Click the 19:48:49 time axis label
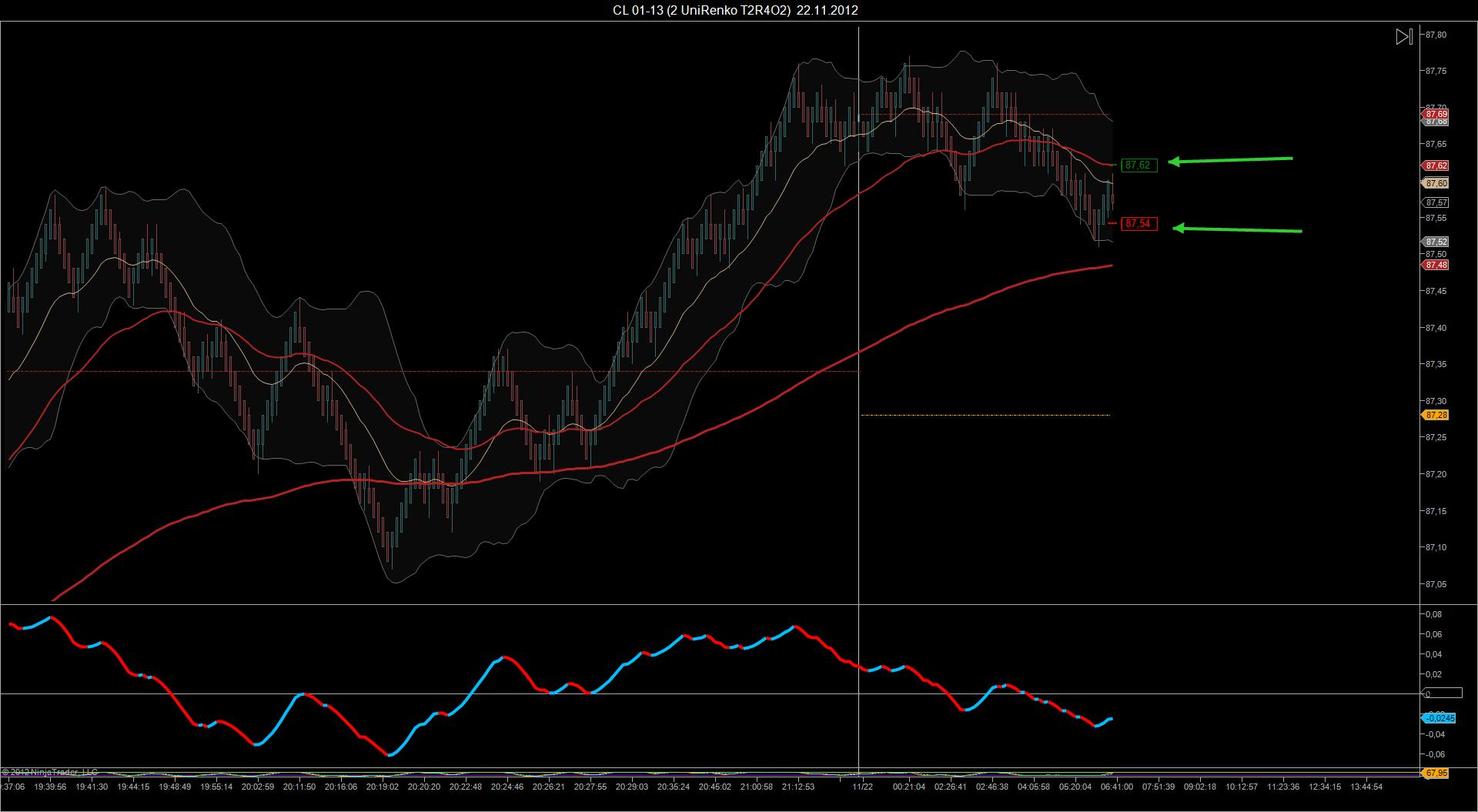Viewport: 1478px width, 812px height. tap(175, 787)
